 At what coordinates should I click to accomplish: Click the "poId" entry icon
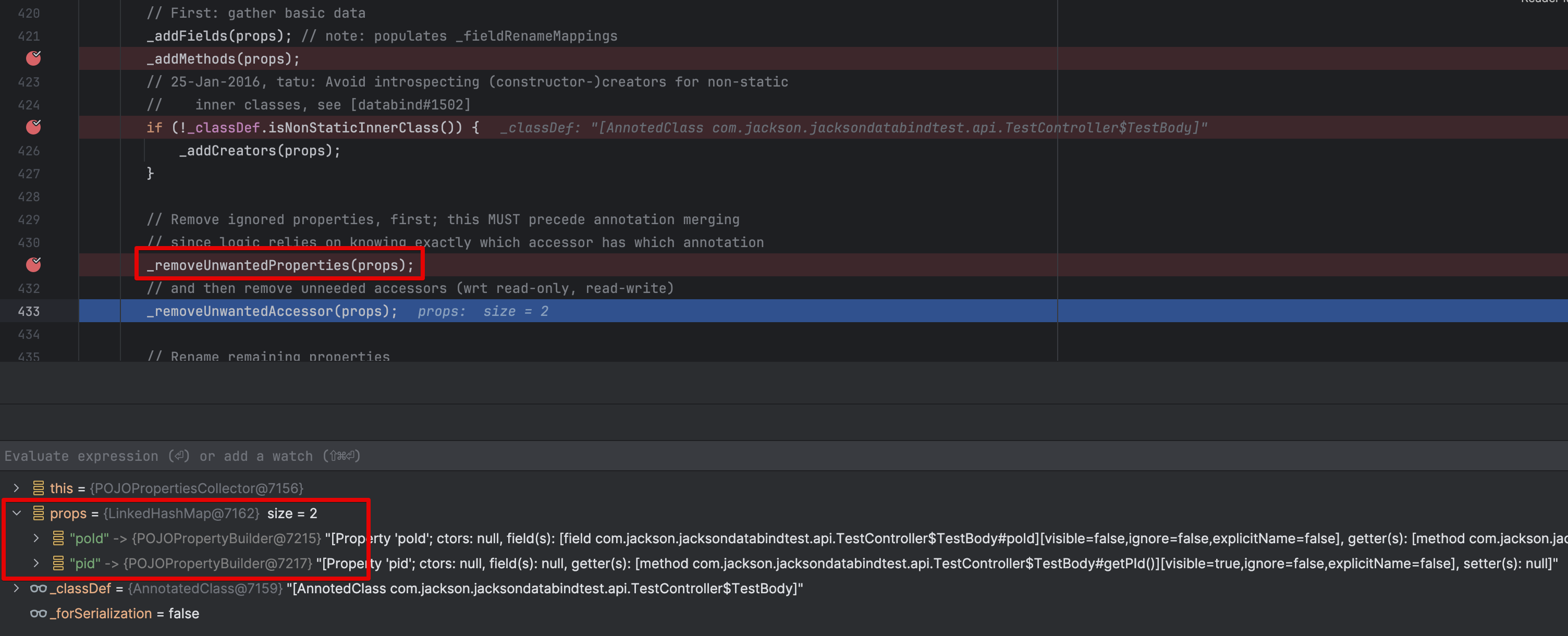(x=58, y=538)
